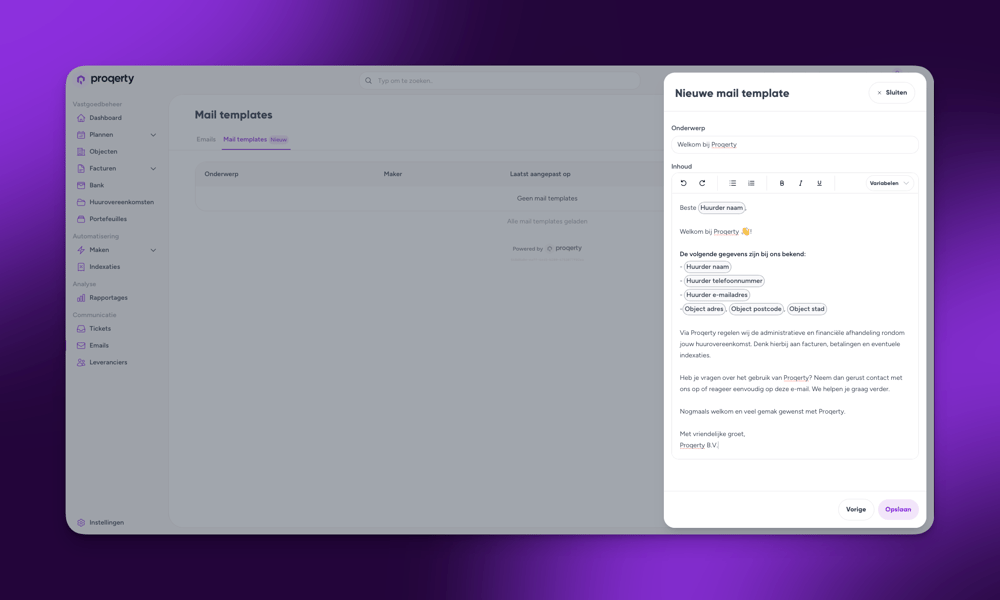Go to Rapportages under Analyse
Image resolution: width=1000 pixels, height=600 pixels.
(x=110, y=297)
